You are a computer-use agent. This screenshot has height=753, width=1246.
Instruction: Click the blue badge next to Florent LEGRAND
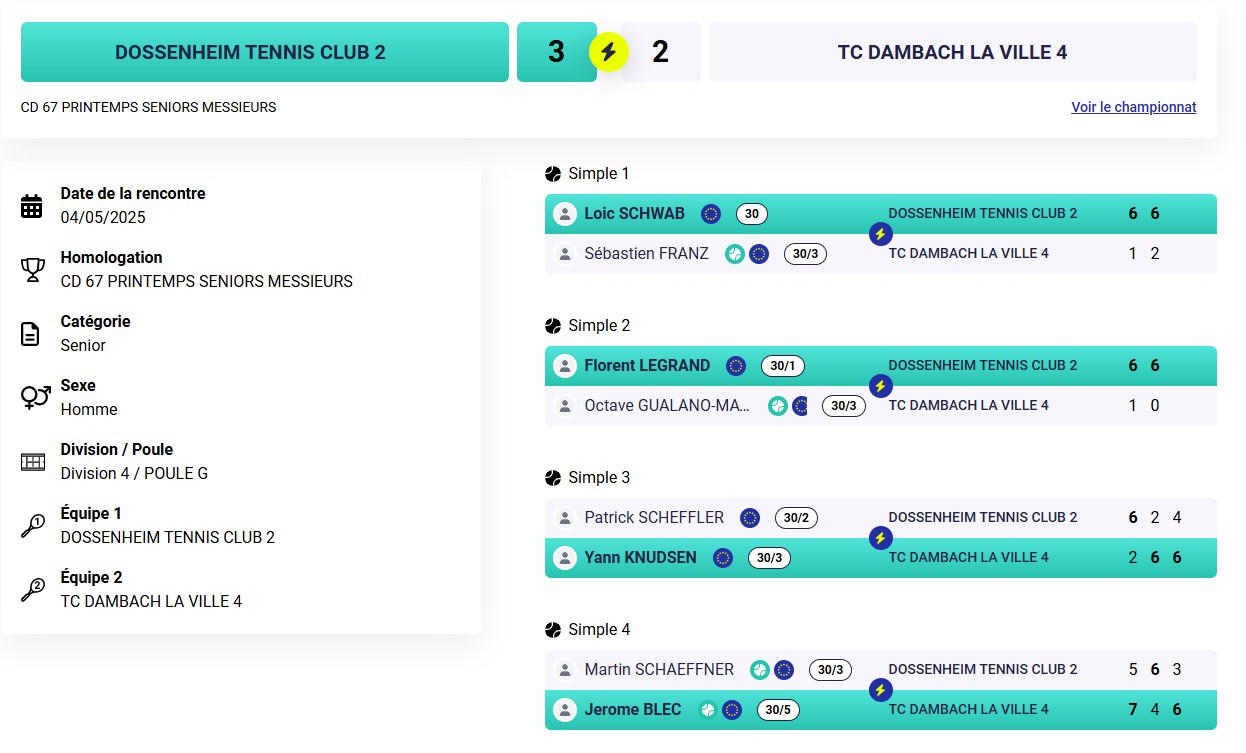pos(736,366)
